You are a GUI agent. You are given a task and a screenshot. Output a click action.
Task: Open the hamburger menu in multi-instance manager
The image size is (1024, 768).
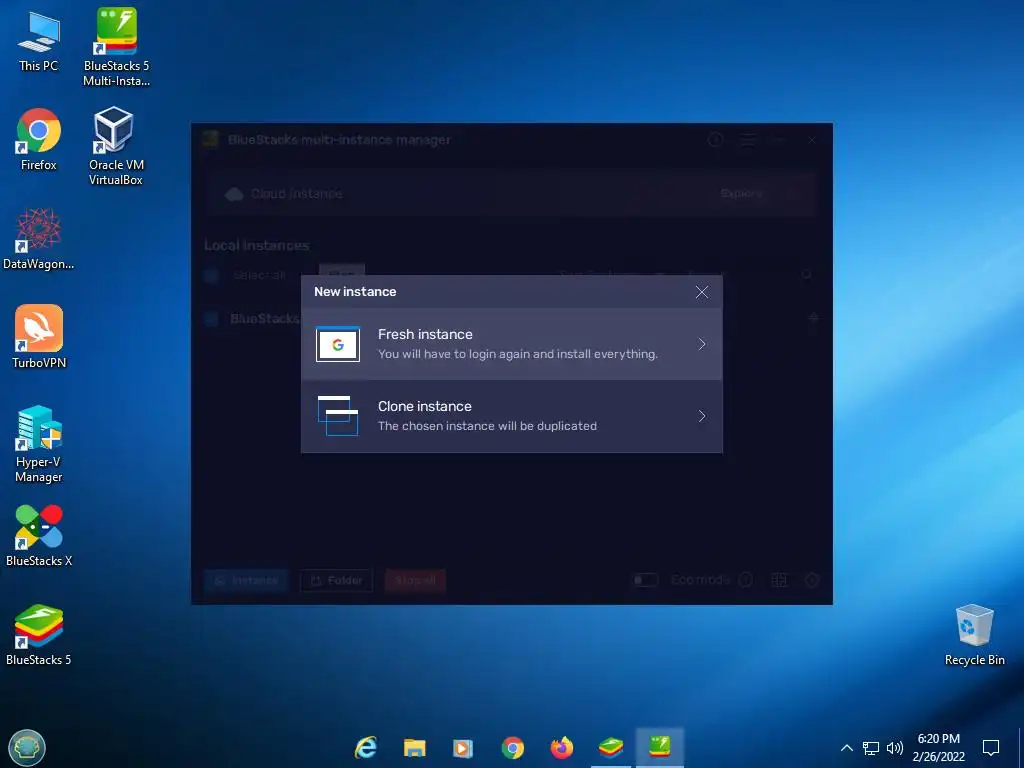748,140
